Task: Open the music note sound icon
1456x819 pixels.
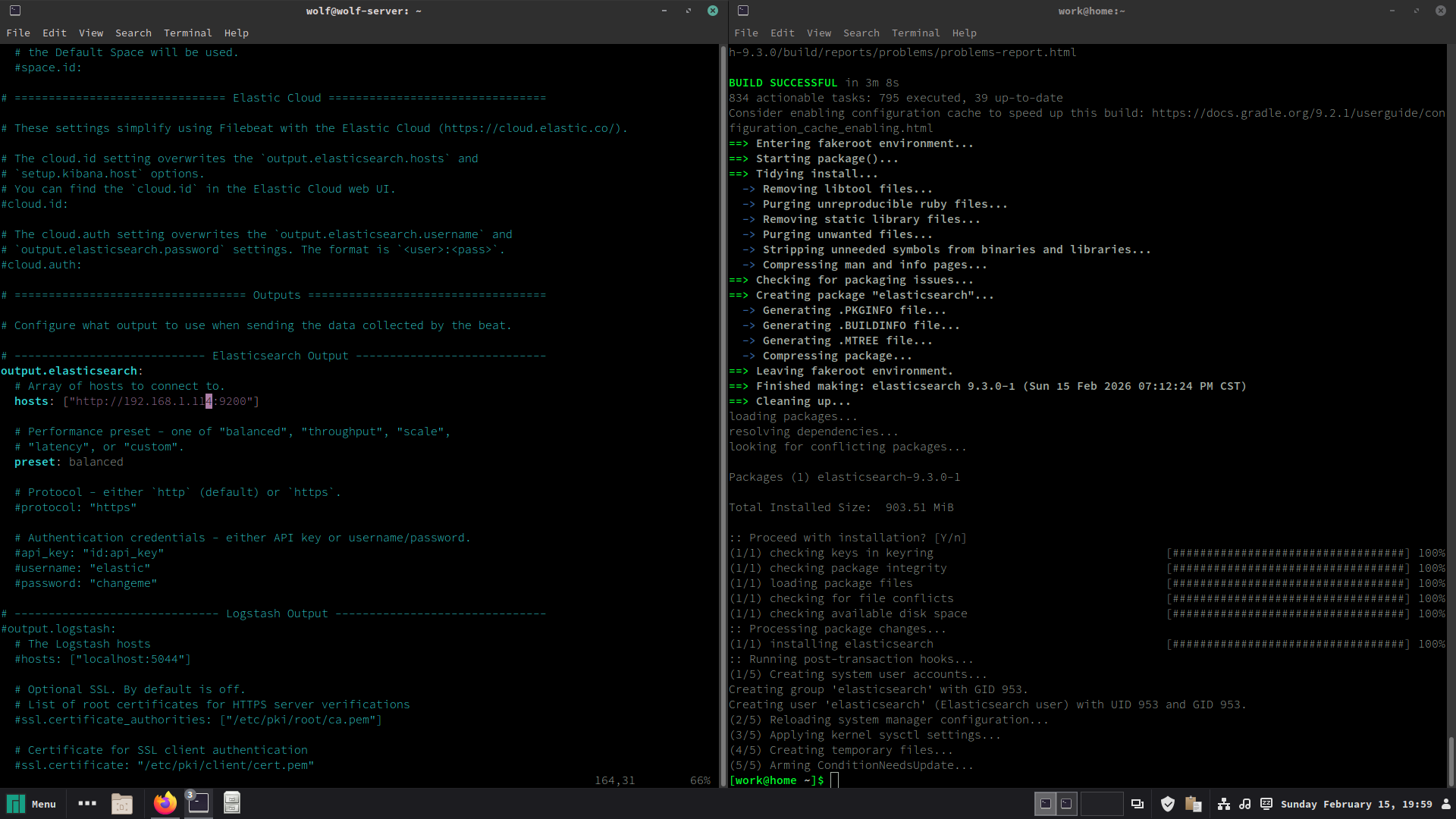Action: [x=1245, y=804]
